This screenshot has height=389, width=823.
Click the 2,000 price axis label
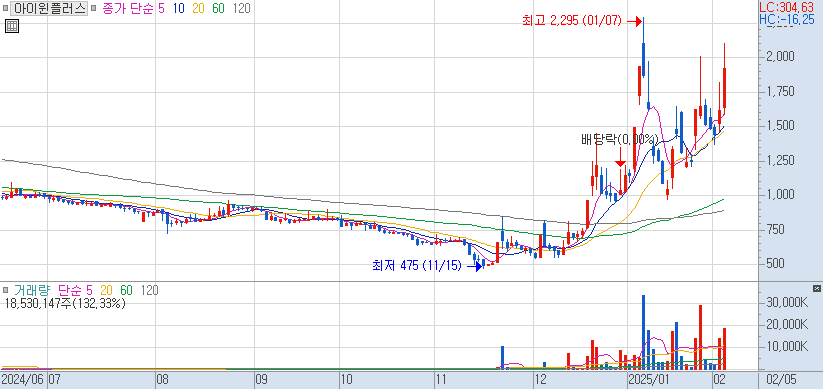(779, 57)
